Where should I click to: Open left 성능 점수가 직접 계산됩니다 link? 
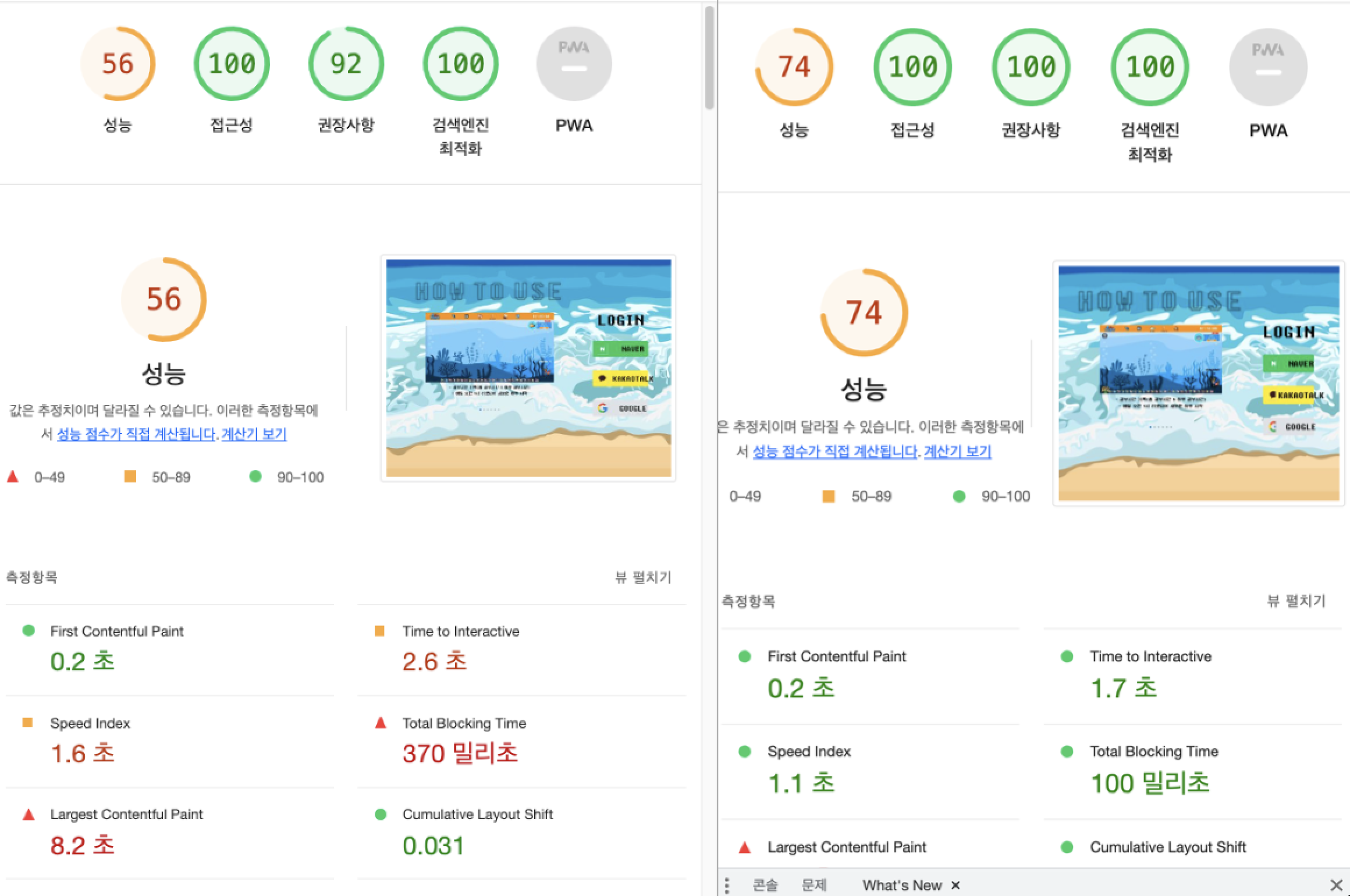(x=136, y=434)
